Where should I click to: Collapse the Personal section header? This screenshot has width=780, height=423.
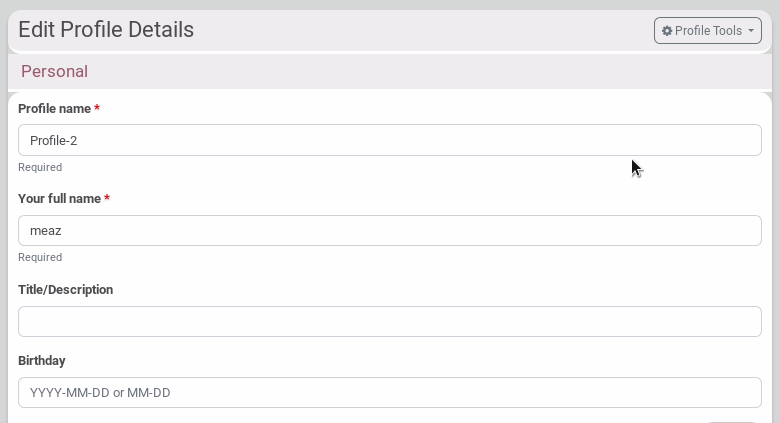coord(390,72)
